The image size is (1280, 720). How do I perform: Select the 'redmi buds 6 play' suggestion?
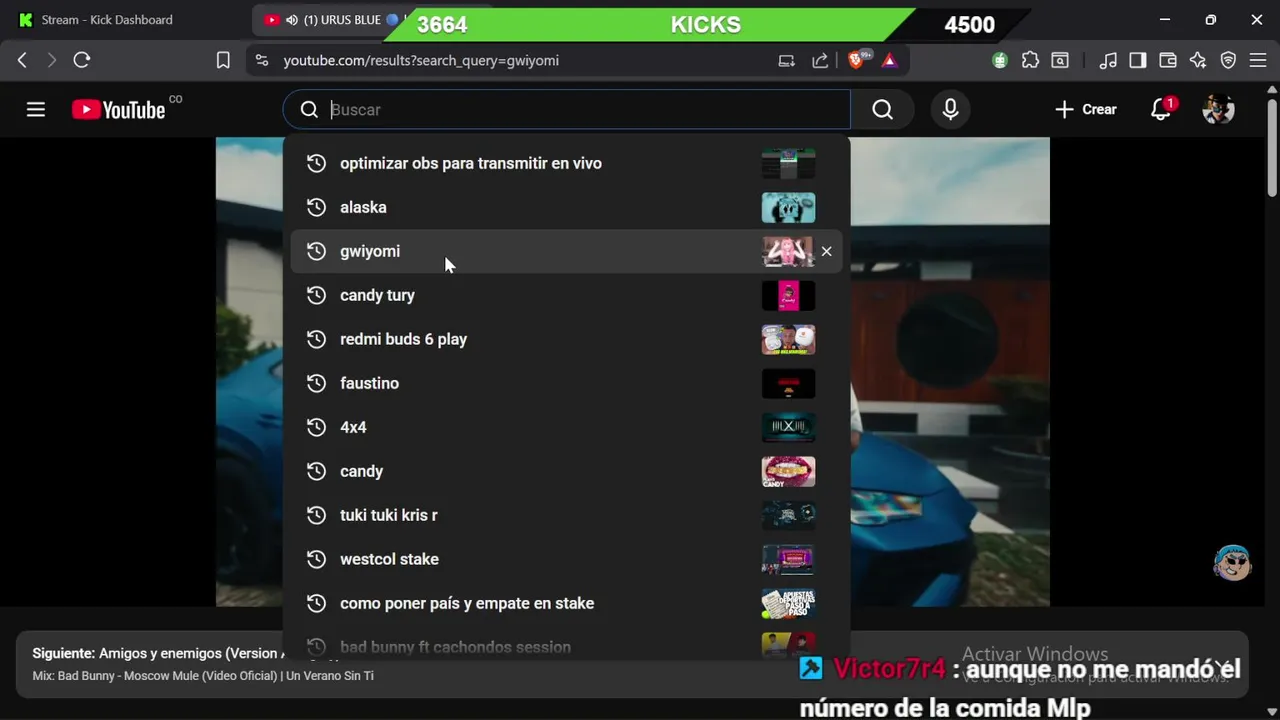pyautogui.click(x=566, y=339)
